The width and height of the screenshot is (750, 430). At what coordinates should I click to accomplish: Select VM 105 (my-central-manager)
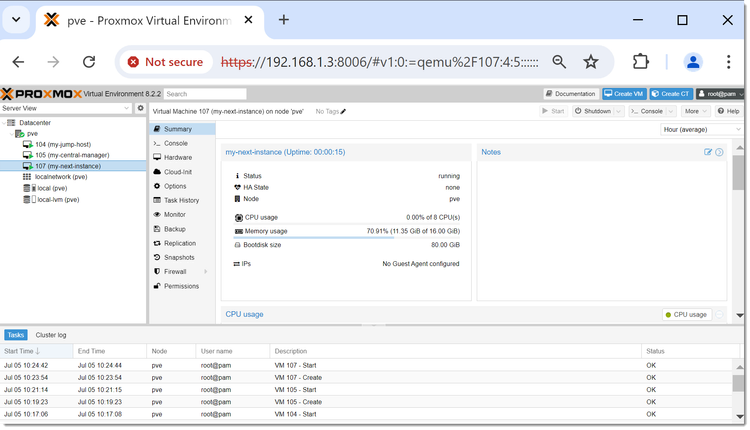coord(72,155)
